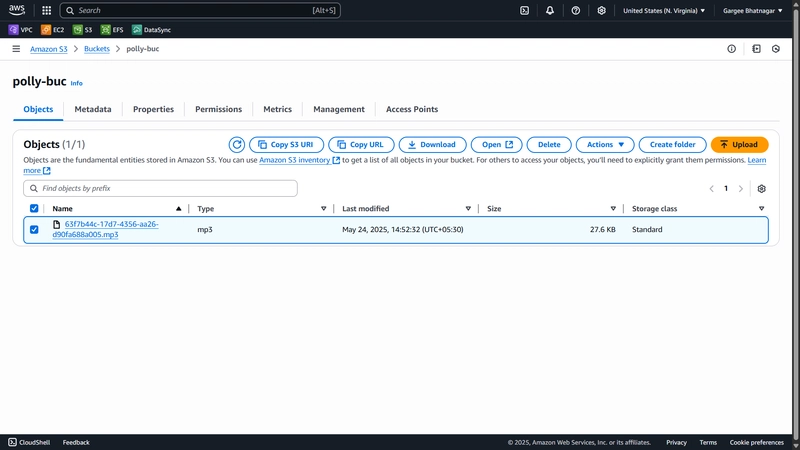Click the Copy S3 URI button

click(286, 144)
